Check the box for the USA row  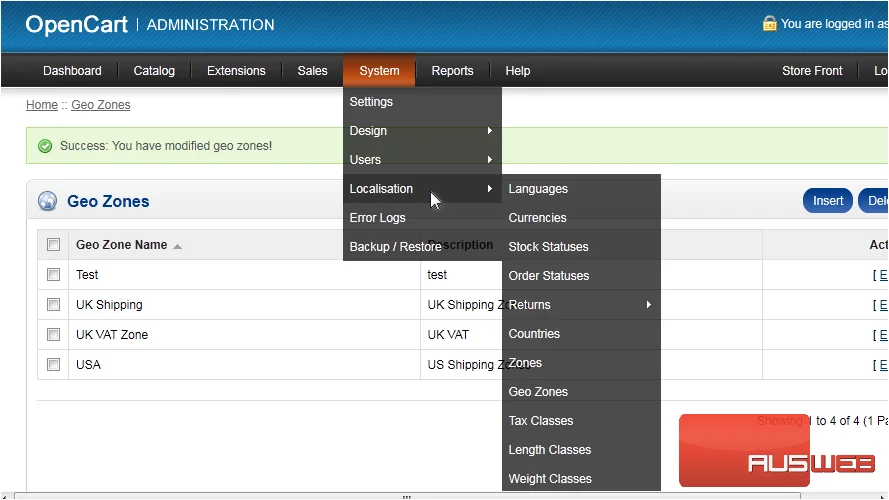[53, 365]
